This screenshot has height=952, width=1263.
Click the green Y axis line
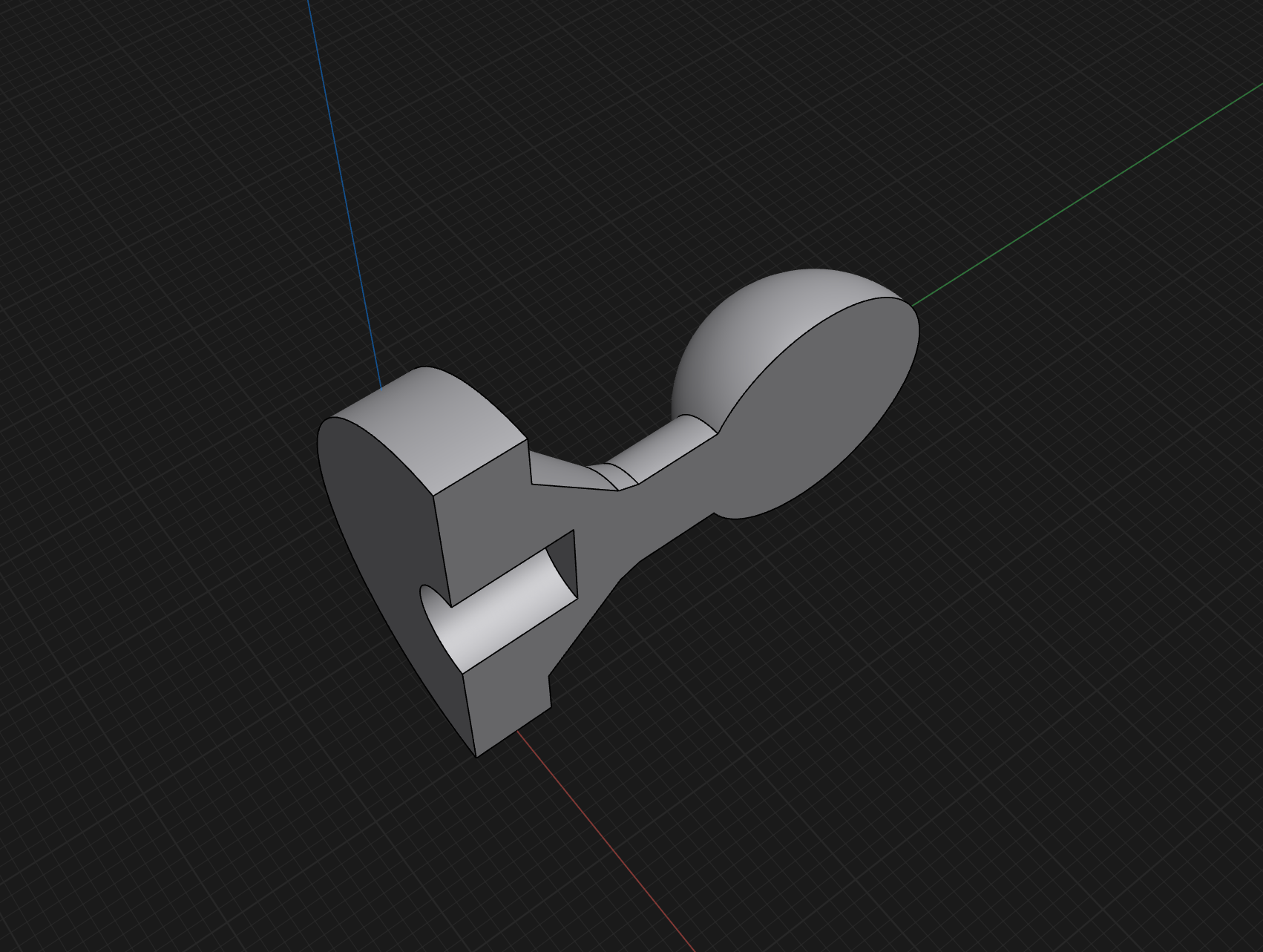1083,194
